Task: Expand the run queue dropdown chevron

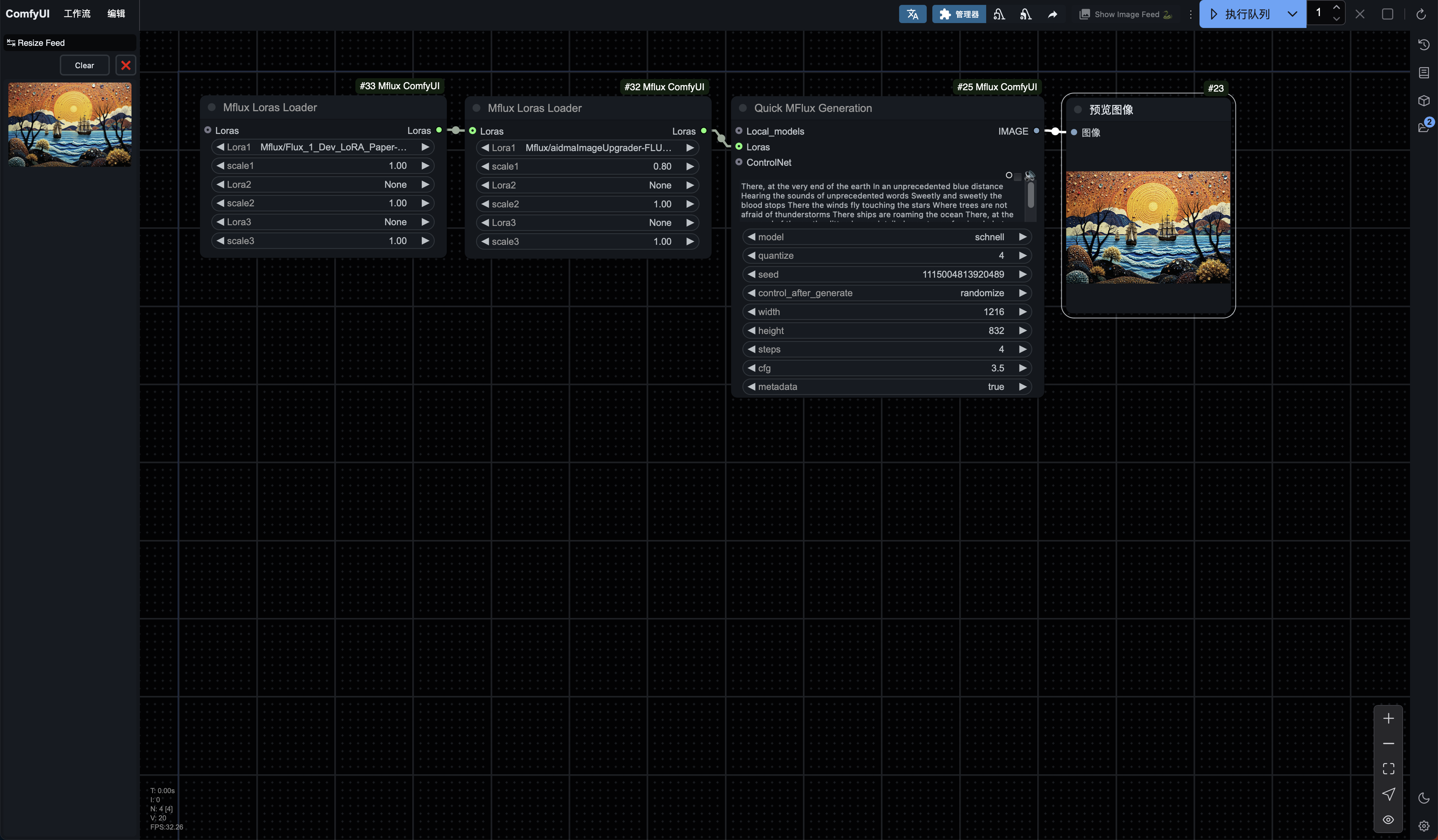Action: pos(1292,14)
